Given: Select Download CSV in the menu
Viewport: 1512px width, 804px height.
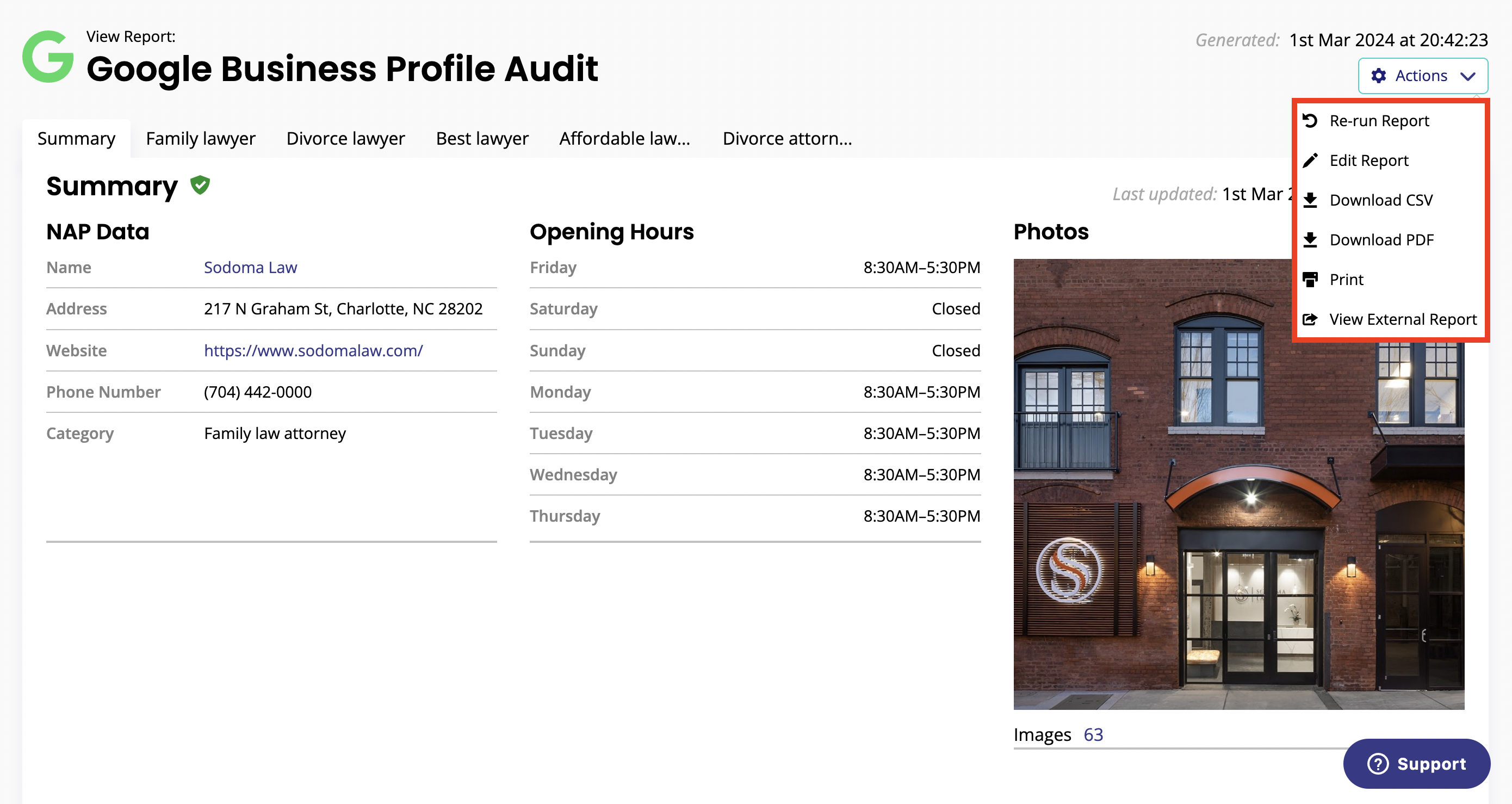Looking at the screenshot, I should pyautogui.click(x=1392, y=200).
